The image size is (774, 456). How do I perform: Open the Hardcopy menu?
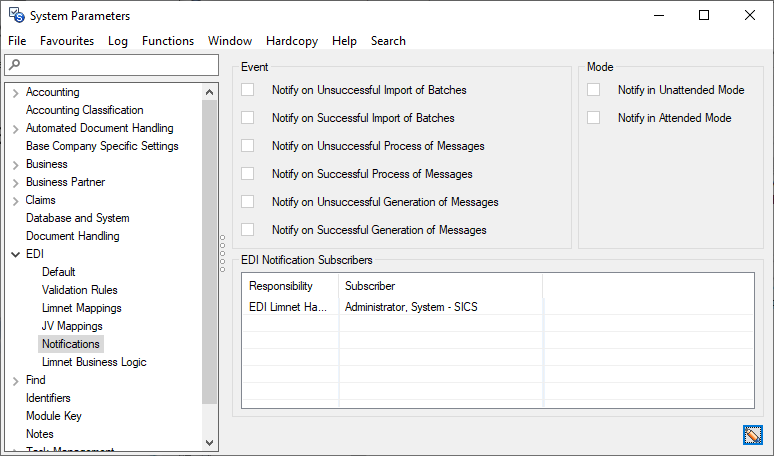click(292, 41)
